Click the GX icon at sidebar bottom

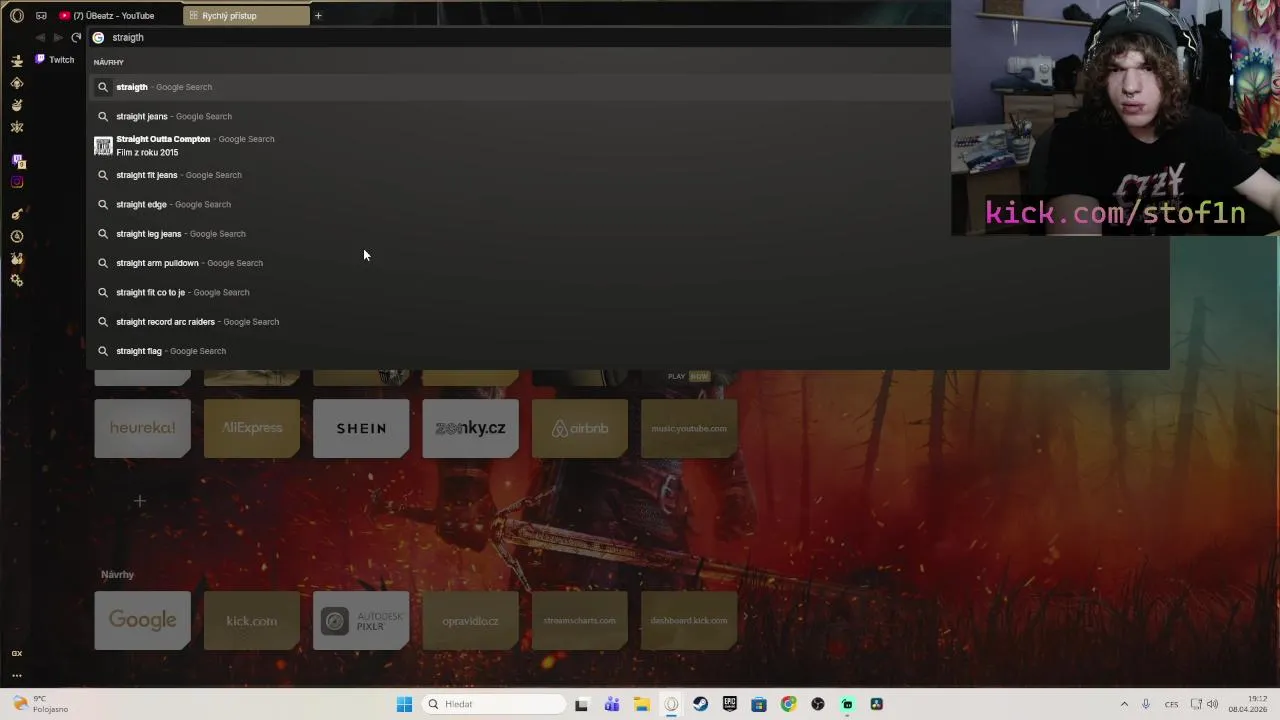pyautogui.click(x=17, y=653)
